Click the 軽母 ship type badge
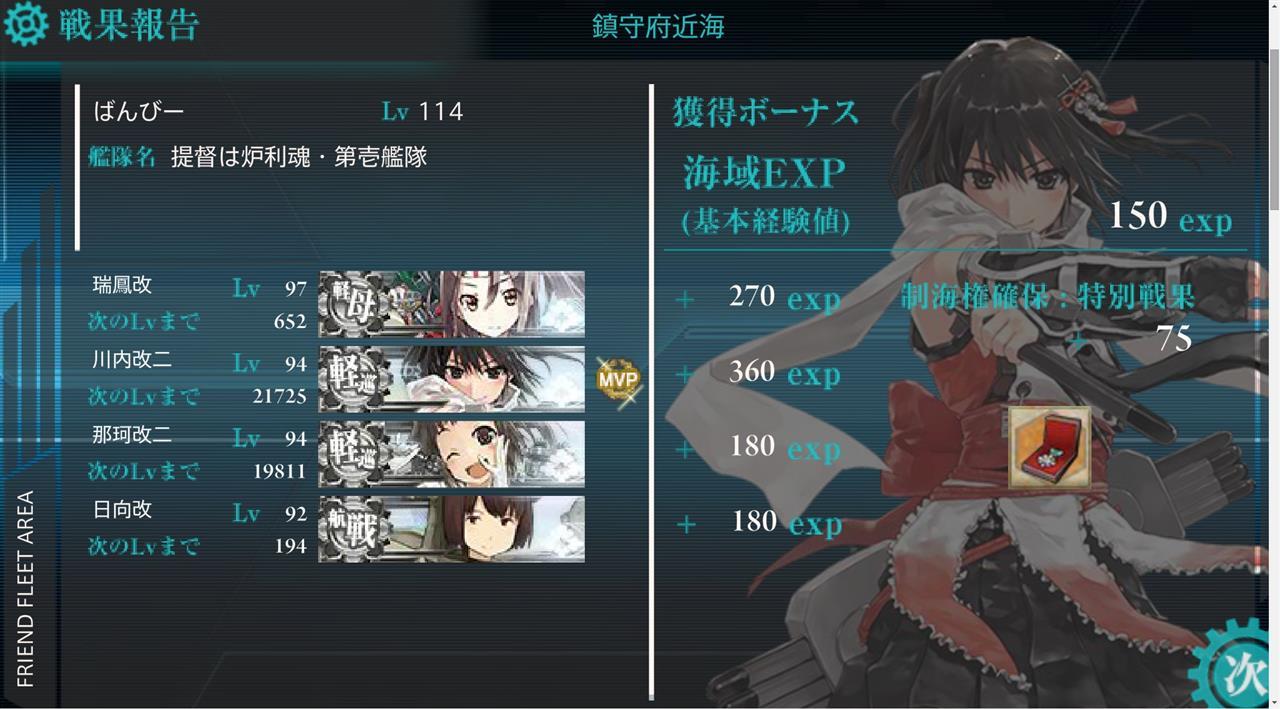The image size is (1280, 709). click(352, 304)
